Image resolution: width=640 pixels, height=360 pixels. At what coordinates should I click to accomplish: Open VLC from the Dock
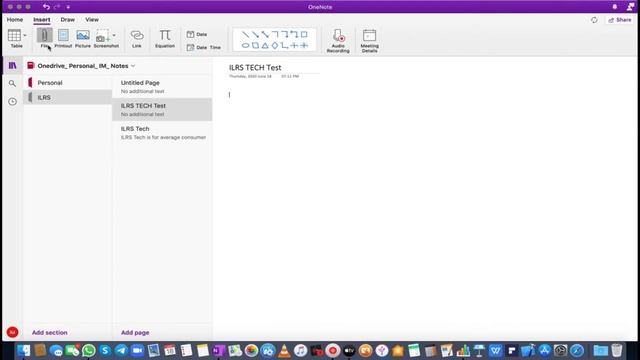pyautogui.click(x=284, y=351)
